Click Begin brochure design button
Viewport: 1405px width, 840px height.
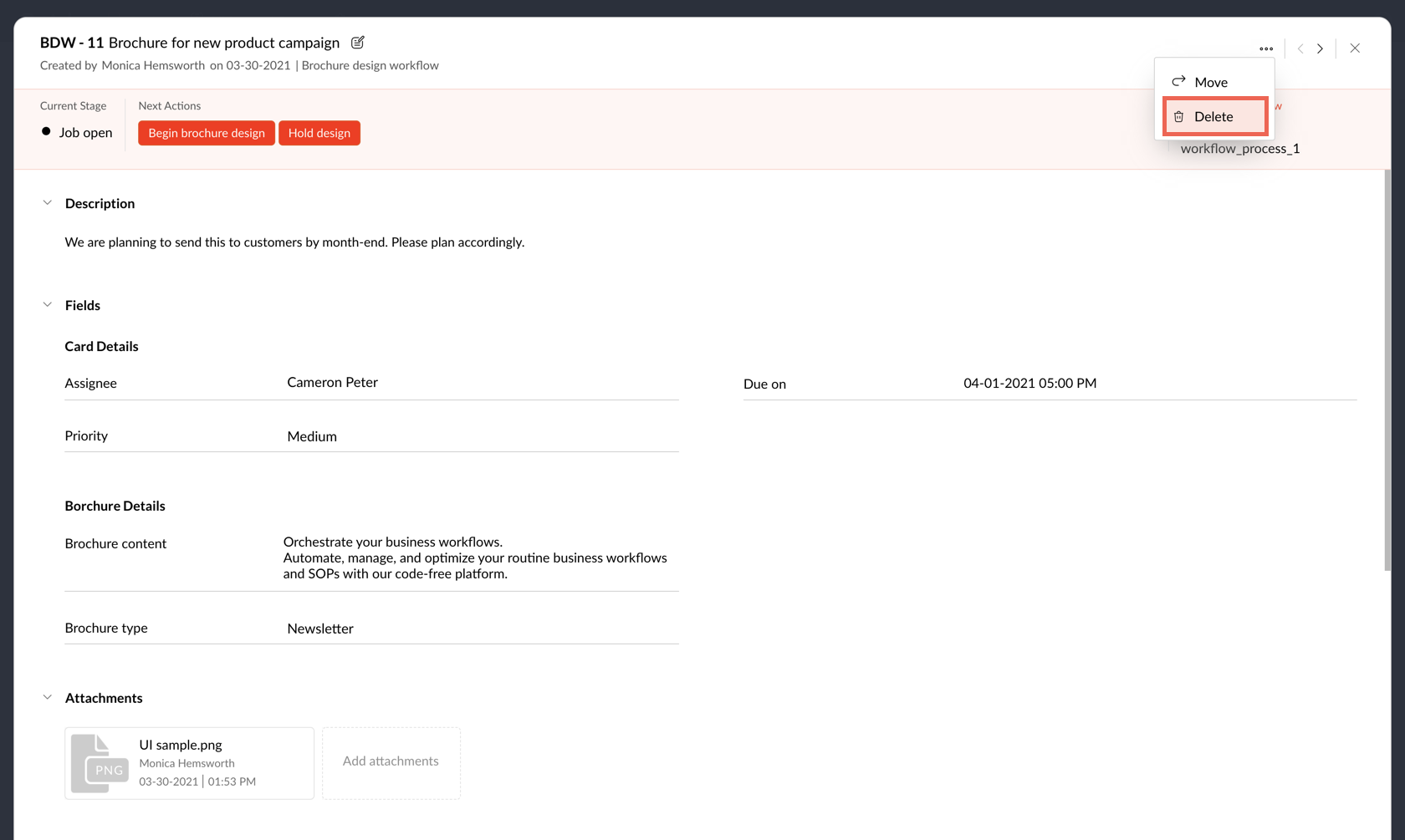[207, 133]
